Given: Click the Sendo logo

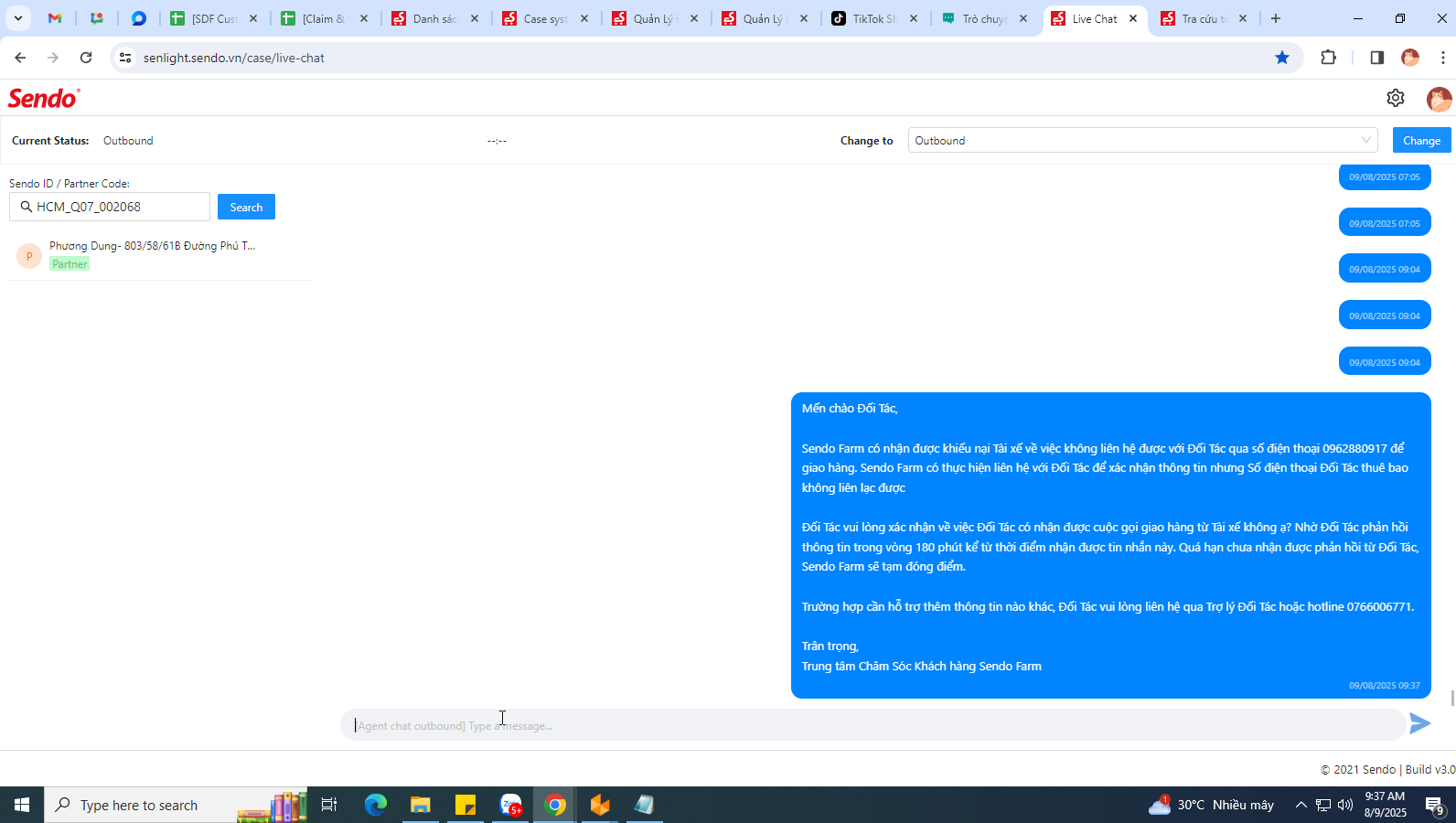Looking at the screenshot, I should (44, 98).
